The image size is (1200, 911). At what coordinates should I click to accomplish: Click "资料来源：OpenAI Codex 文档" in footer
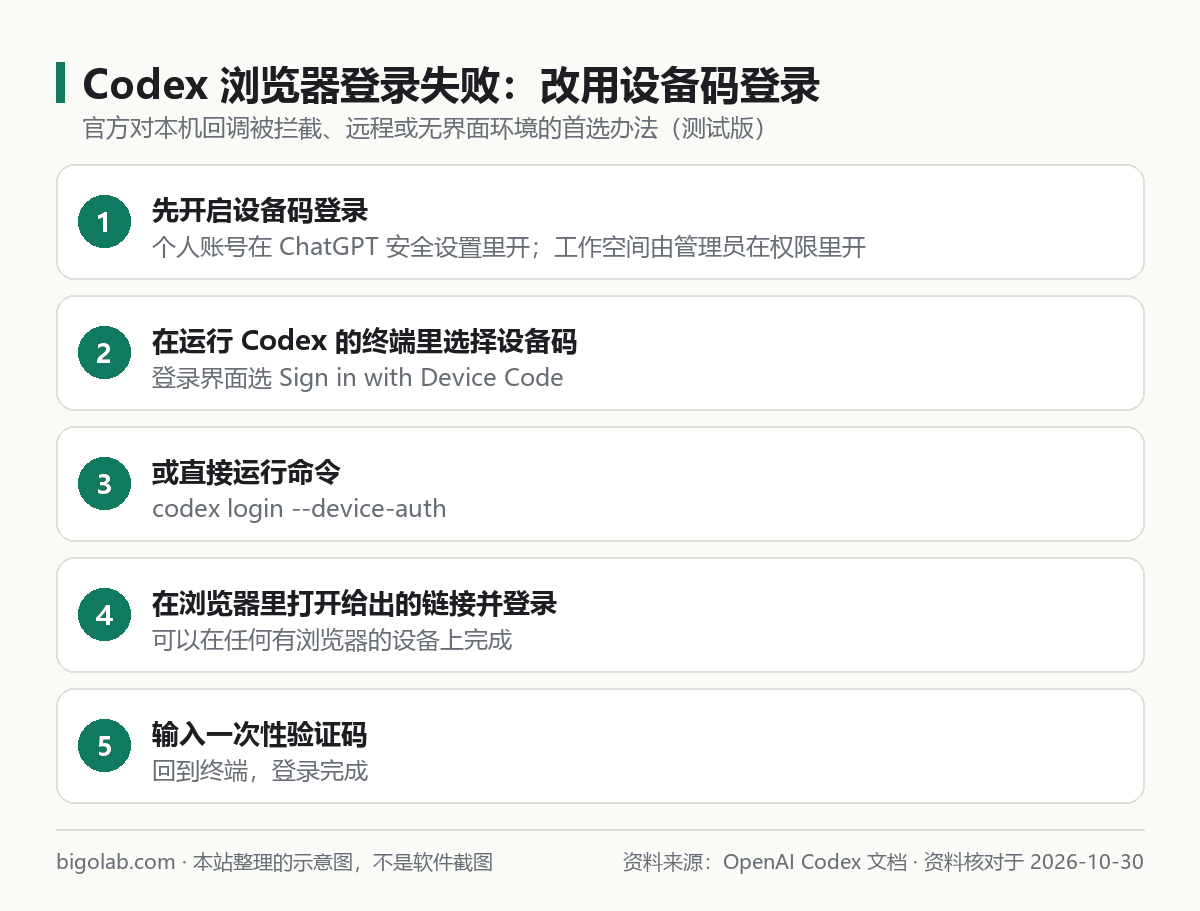pos(764,862)
